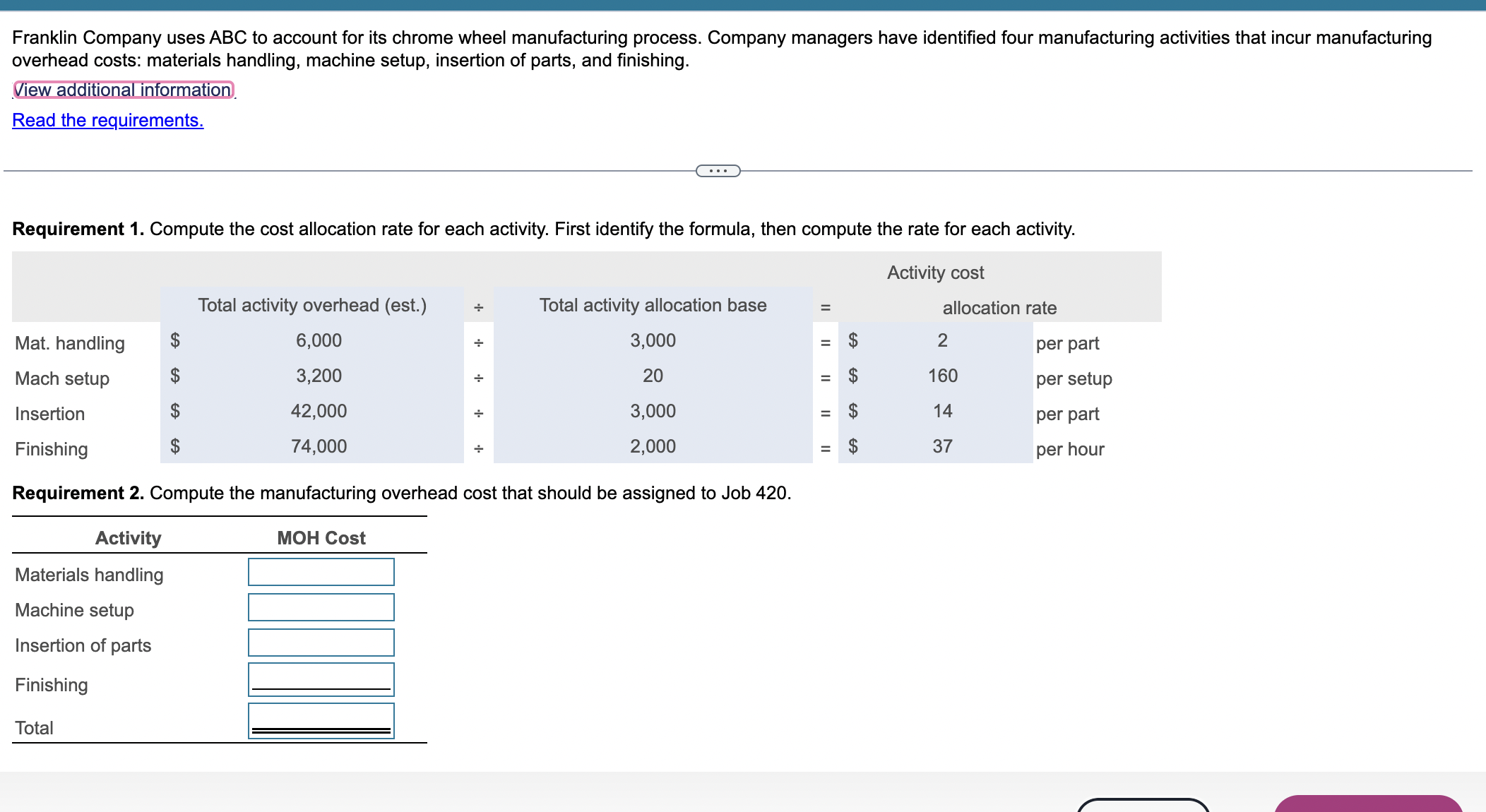The width and height of the screenshot is (1486, 812).
Task: Click the Insertion of parts MOH Cost field
Action: pos(319,643)
